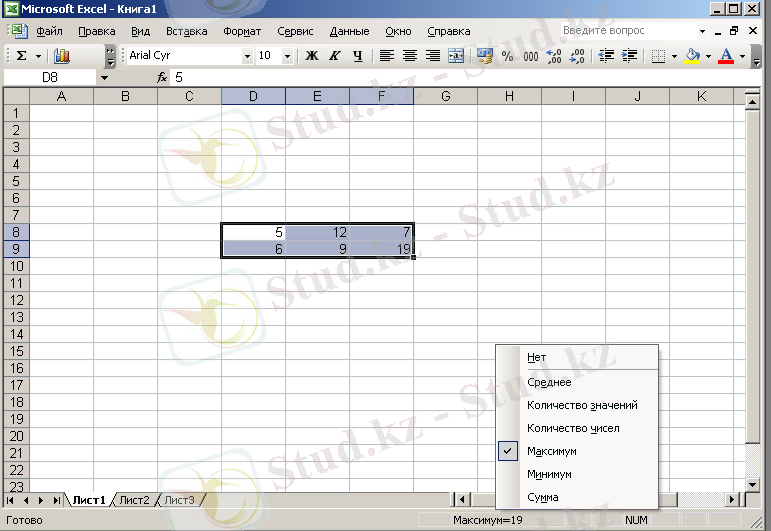Image resolution: width=771 pixels, height=531 pixels.
Task: Open the Формат menu
Action: tap(242, 31)
